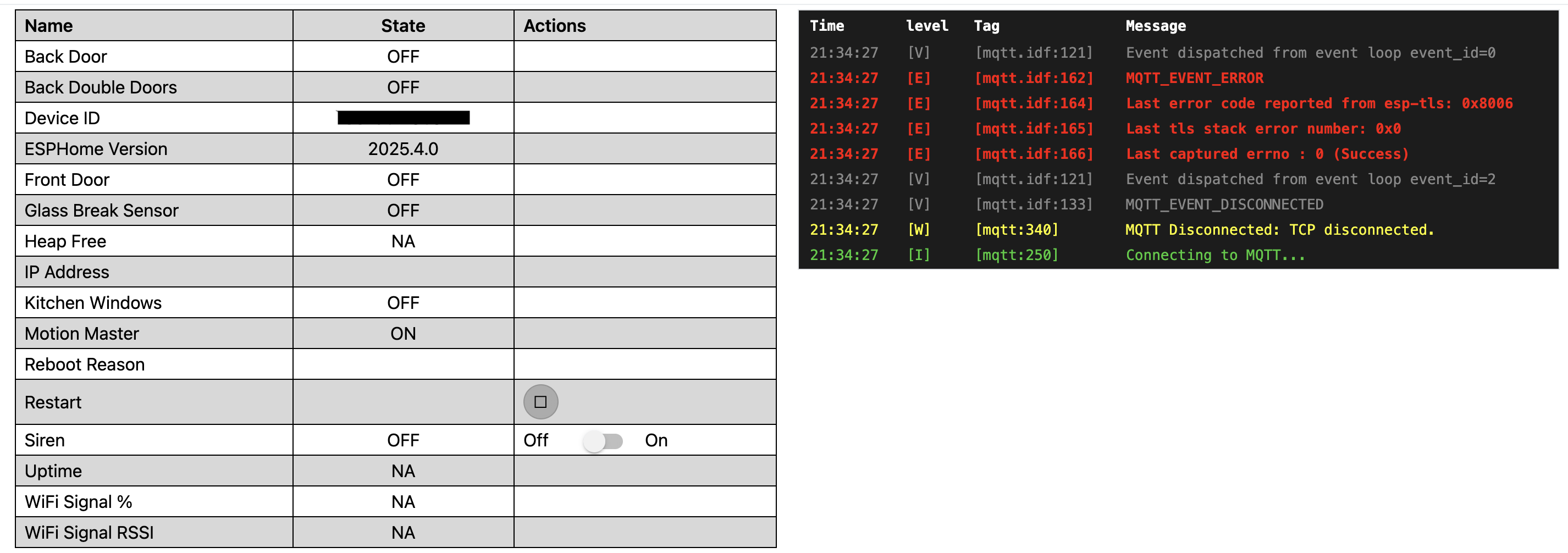Click the Motion Master ON state
Viewport: 1568px width, 553px height.
coord(403,333)
